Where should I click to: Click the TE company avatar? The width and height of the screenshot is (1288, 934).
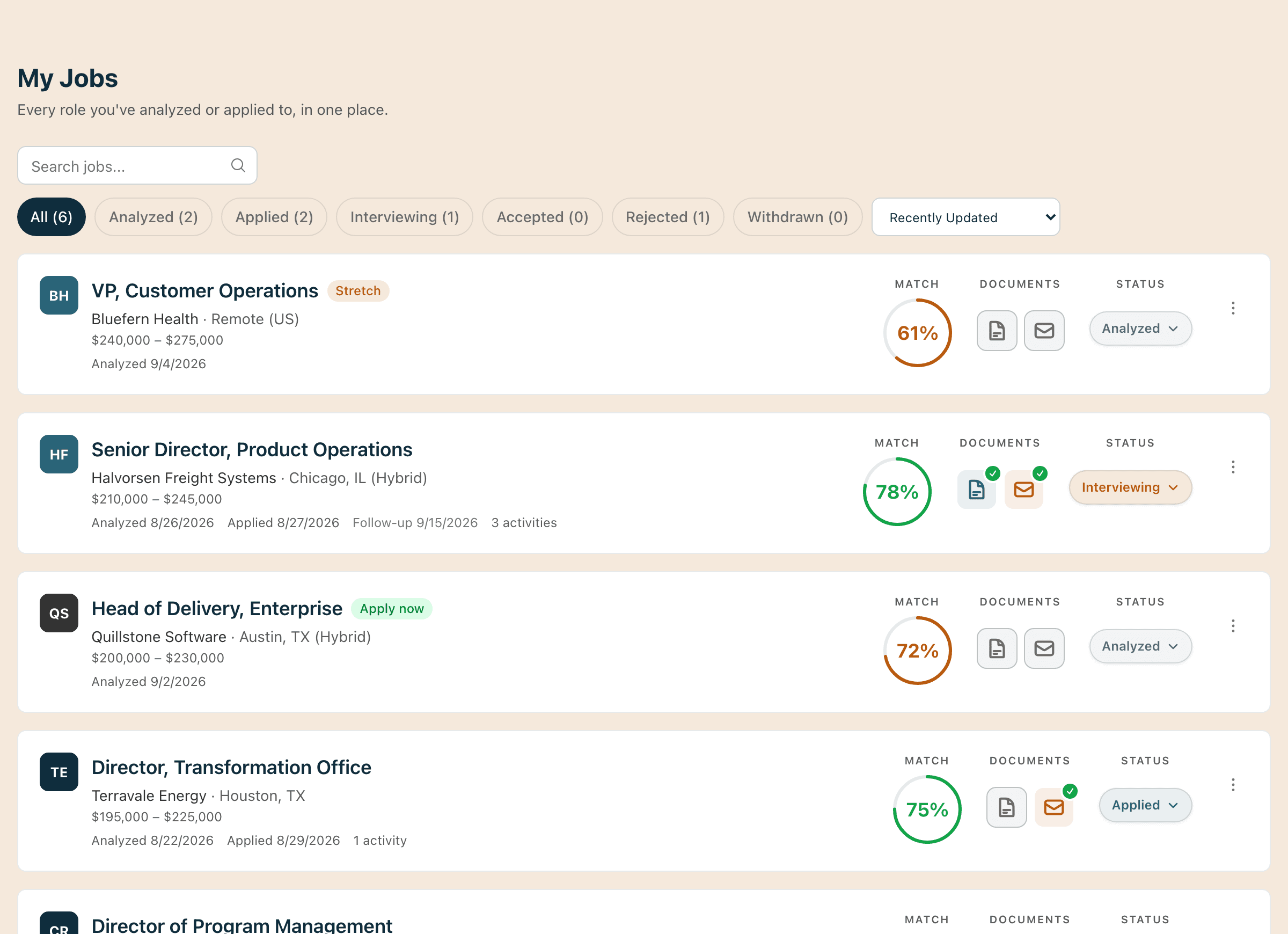[59, 772]
